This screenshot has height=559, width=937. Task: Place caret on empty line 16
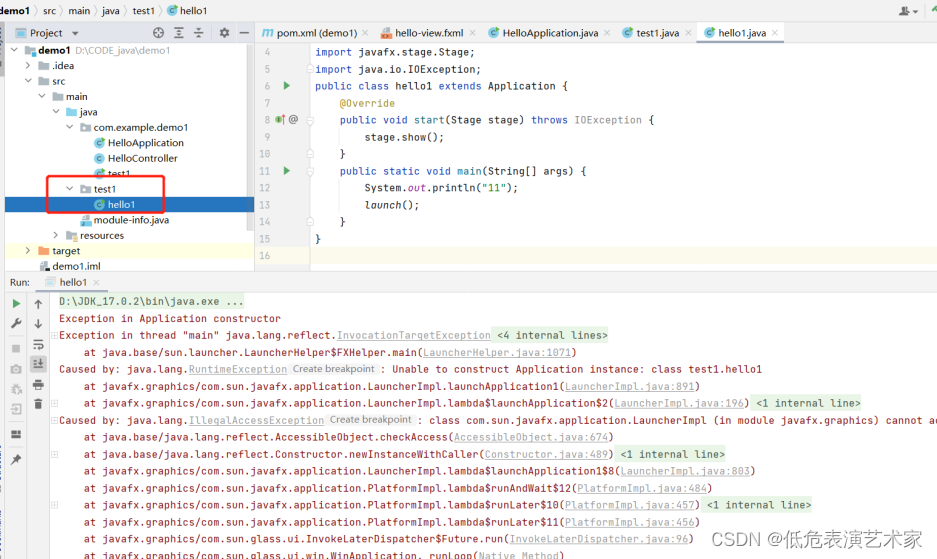coord(621,255)
